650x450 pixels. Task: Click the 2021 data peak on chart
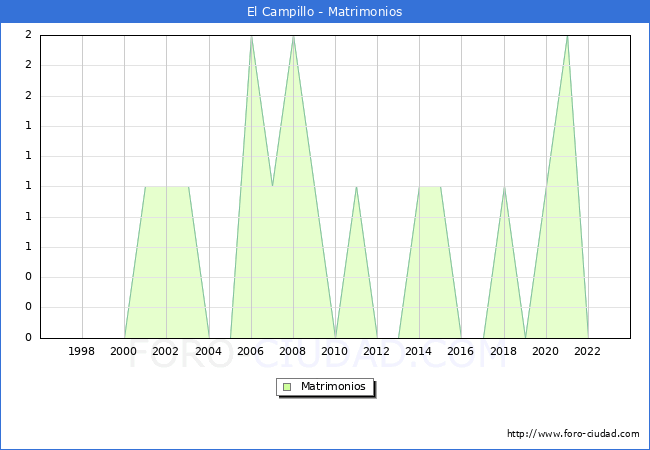tap(567, 37)
